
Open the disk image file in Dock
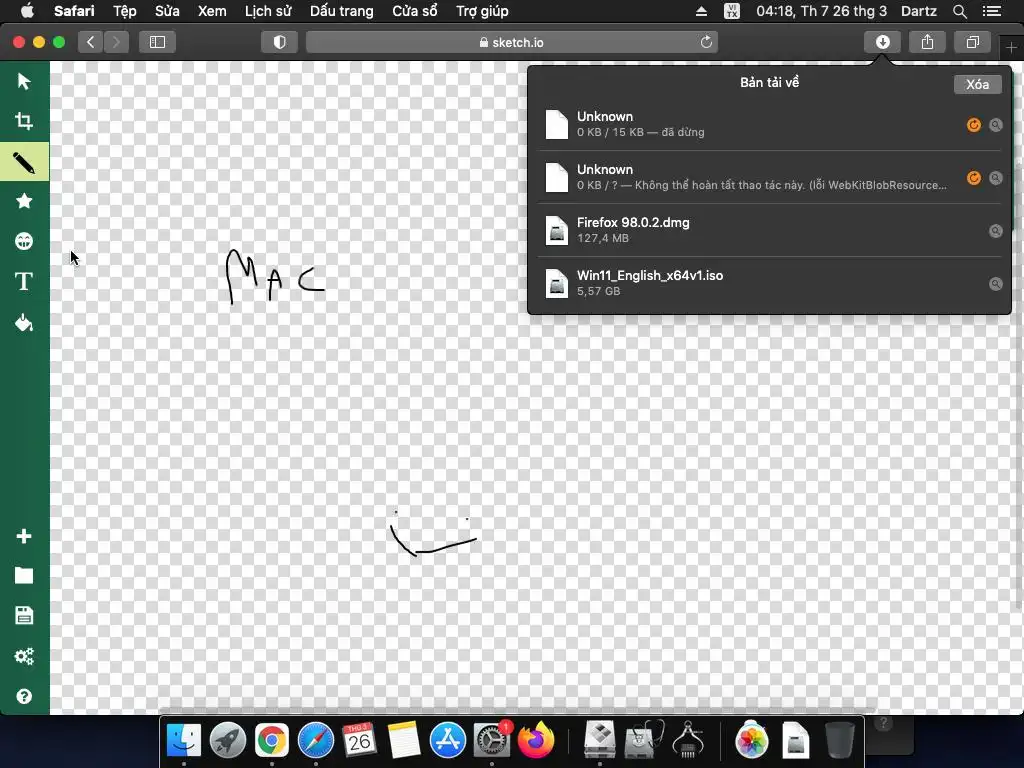[795, 740]
